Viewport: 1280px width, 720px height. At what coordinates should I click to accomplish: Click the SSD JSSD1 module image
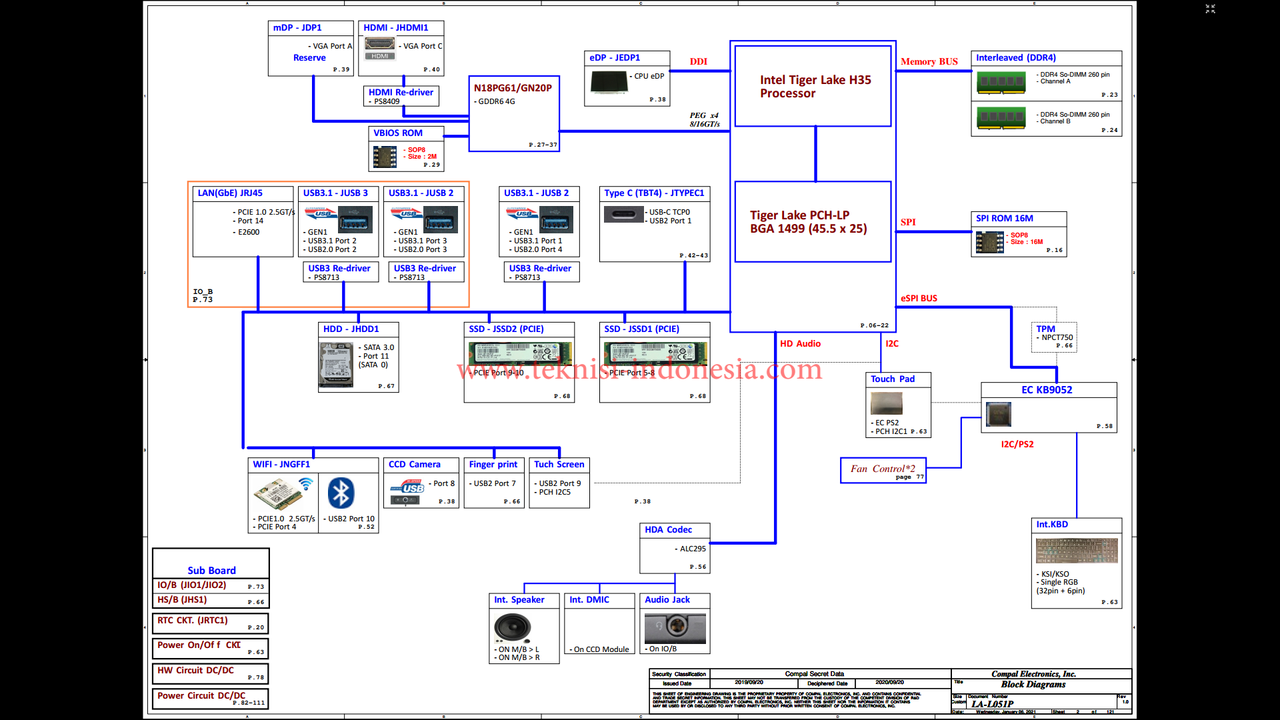(655, 355)
